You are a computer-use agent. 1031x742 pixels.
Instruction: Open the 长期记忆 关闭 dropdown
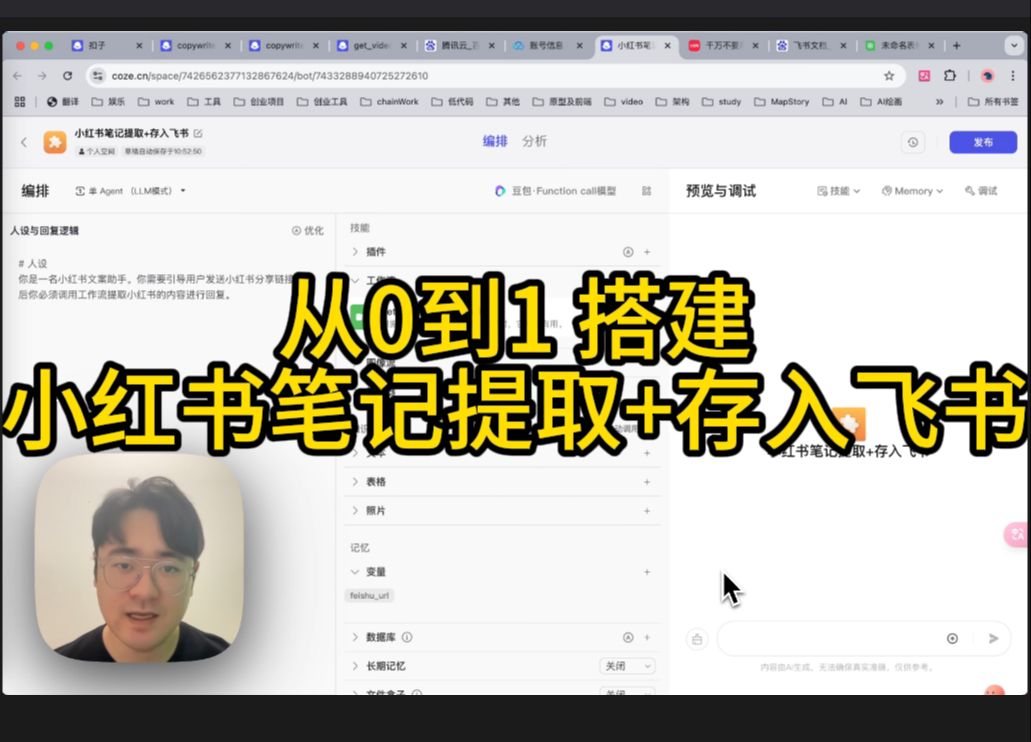coord(627,666)
